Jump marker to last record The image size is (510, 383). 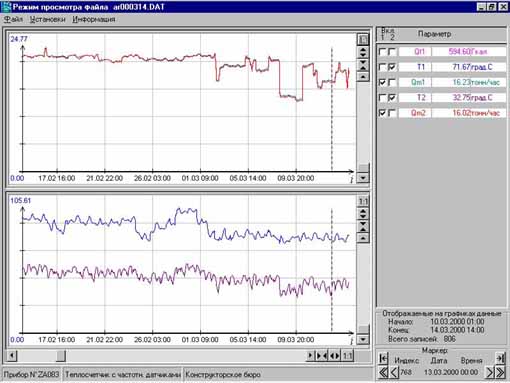pos(500,358)
